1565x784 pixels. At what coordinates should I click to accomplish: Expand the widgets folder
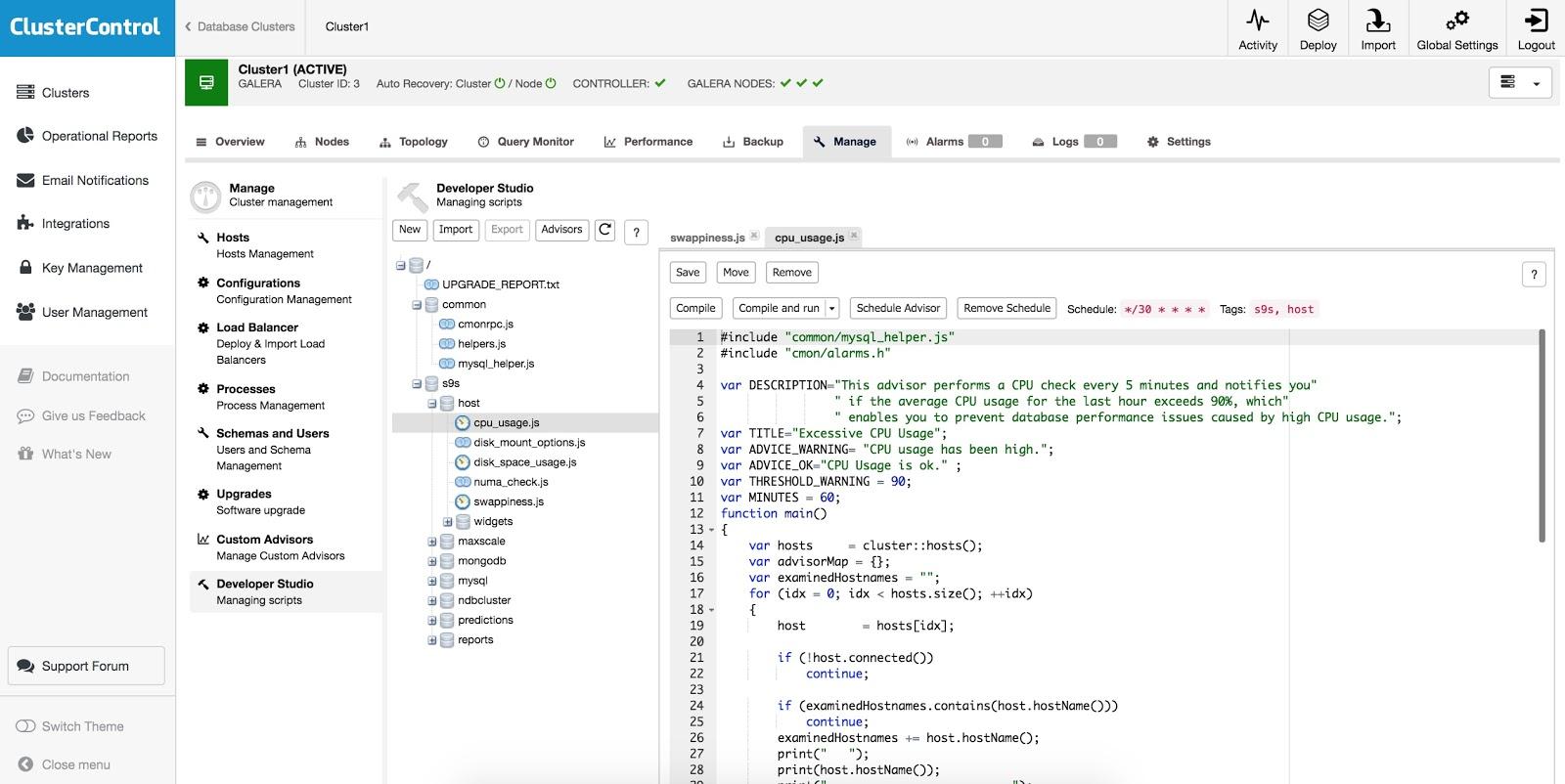tap(447, 522)
